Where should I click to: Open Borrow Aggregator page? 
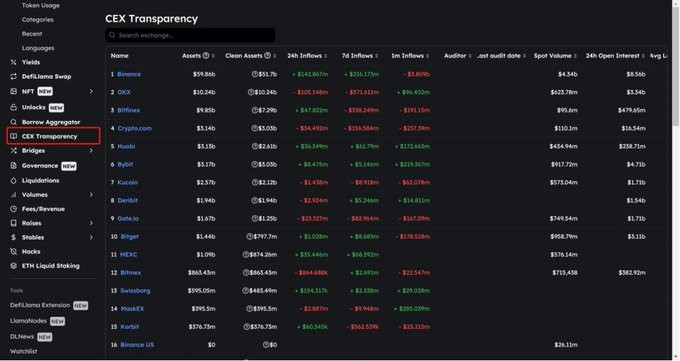coord(51,122)
